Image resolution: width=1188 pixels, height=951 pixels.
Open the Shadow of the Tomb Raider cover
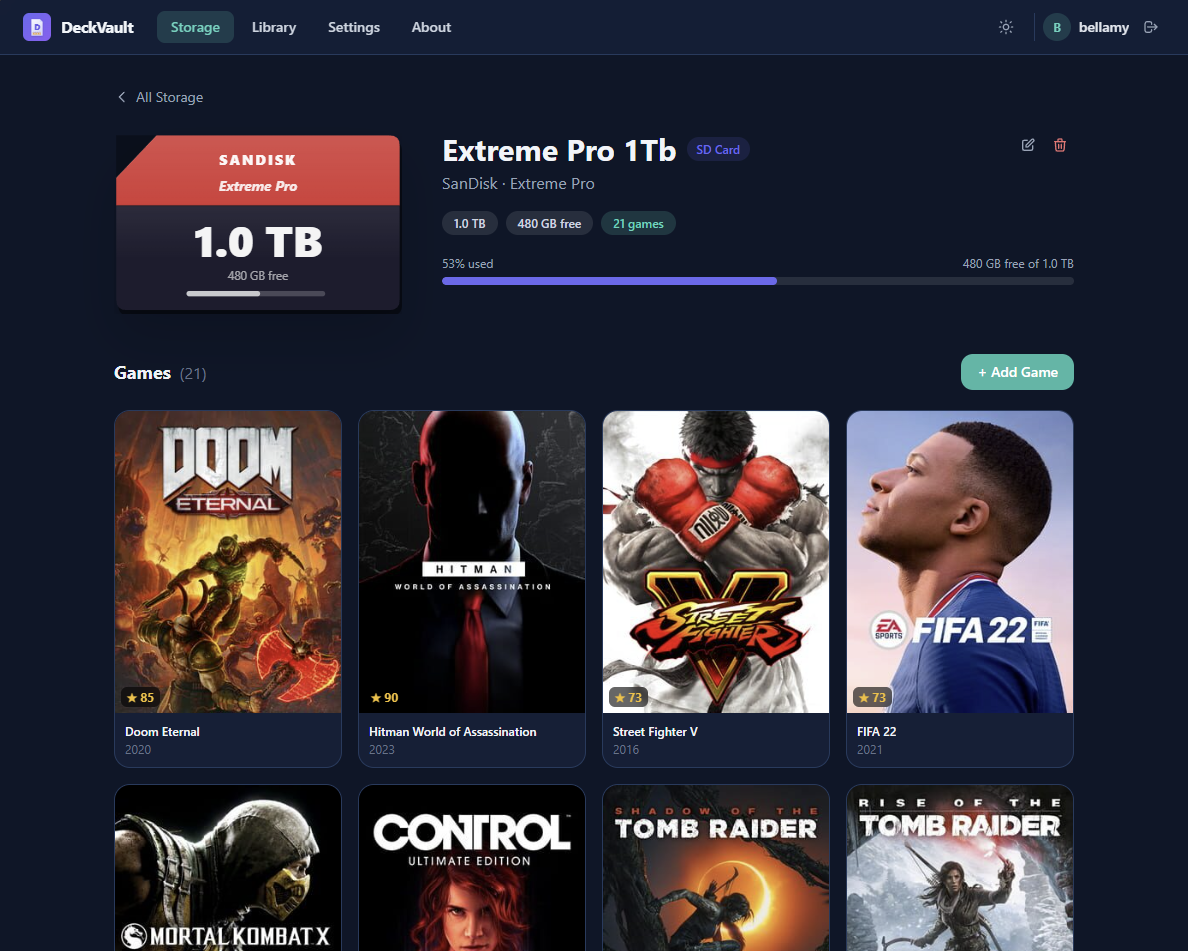[716, 868]
